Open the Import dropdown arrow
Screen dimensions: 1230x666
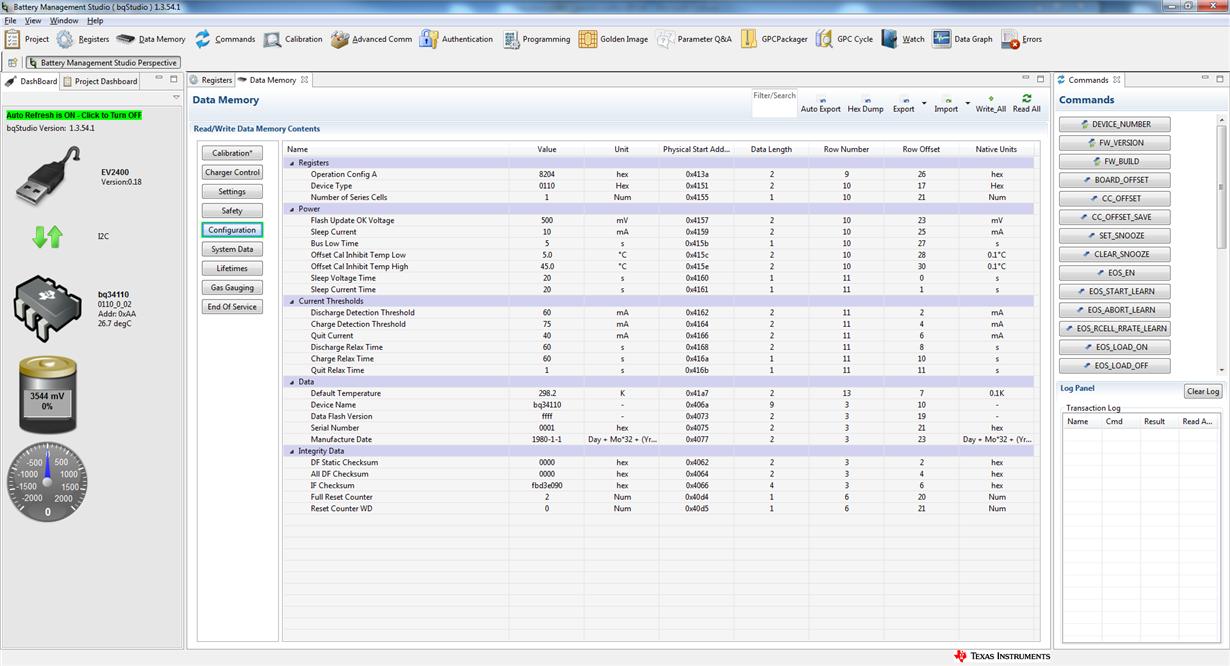pos(967,102)
